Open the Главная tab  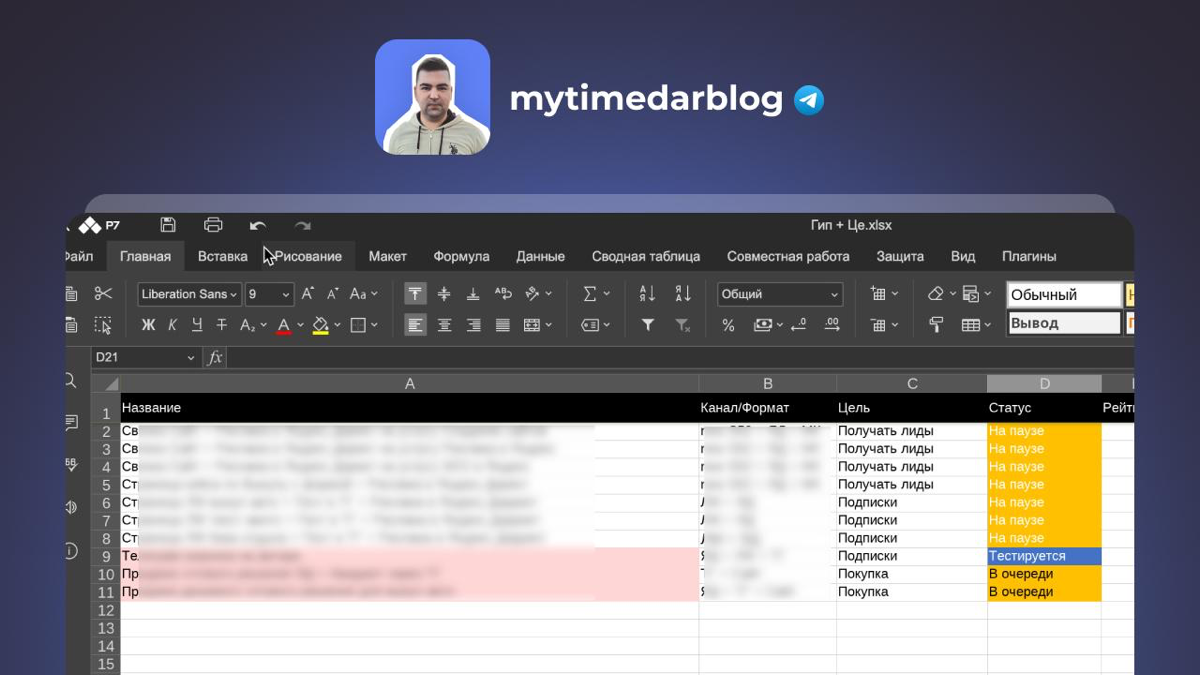coord(145,256)
